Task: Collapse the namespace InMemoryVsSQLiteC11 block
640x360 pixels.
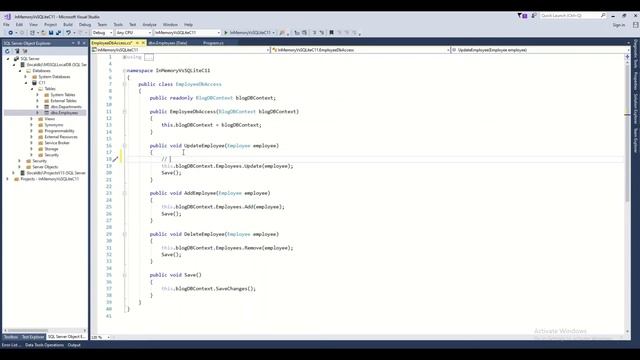Action: [x=124, y=71]
